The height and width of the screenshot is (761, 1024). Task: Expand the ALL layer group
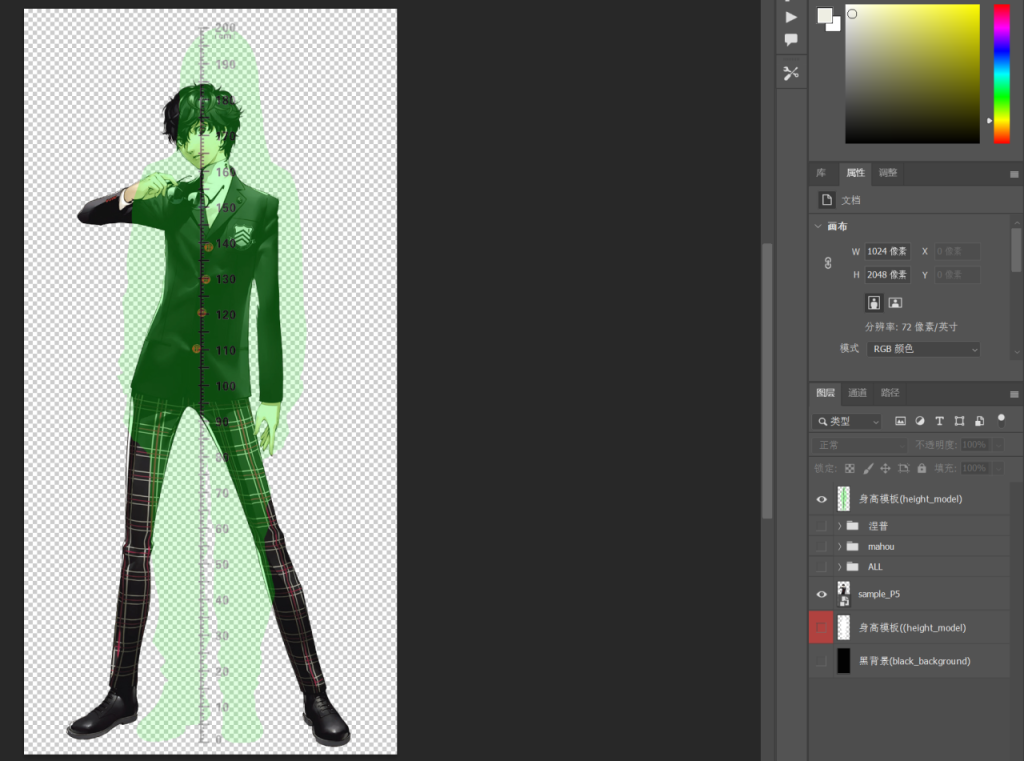840,566
